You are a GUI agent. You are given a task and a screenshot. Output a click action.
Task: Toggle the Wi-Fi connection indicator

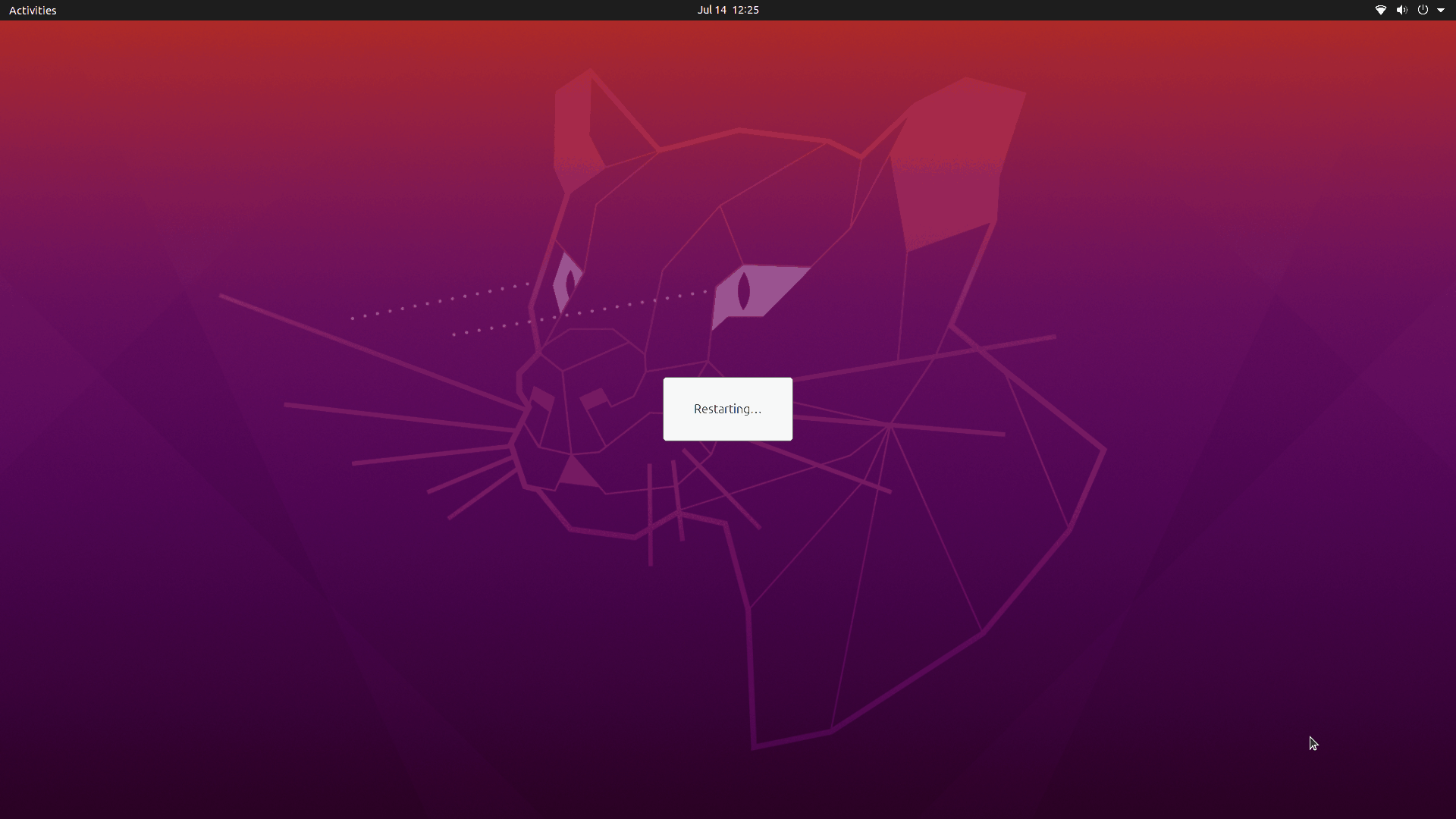pos(1380,10)
